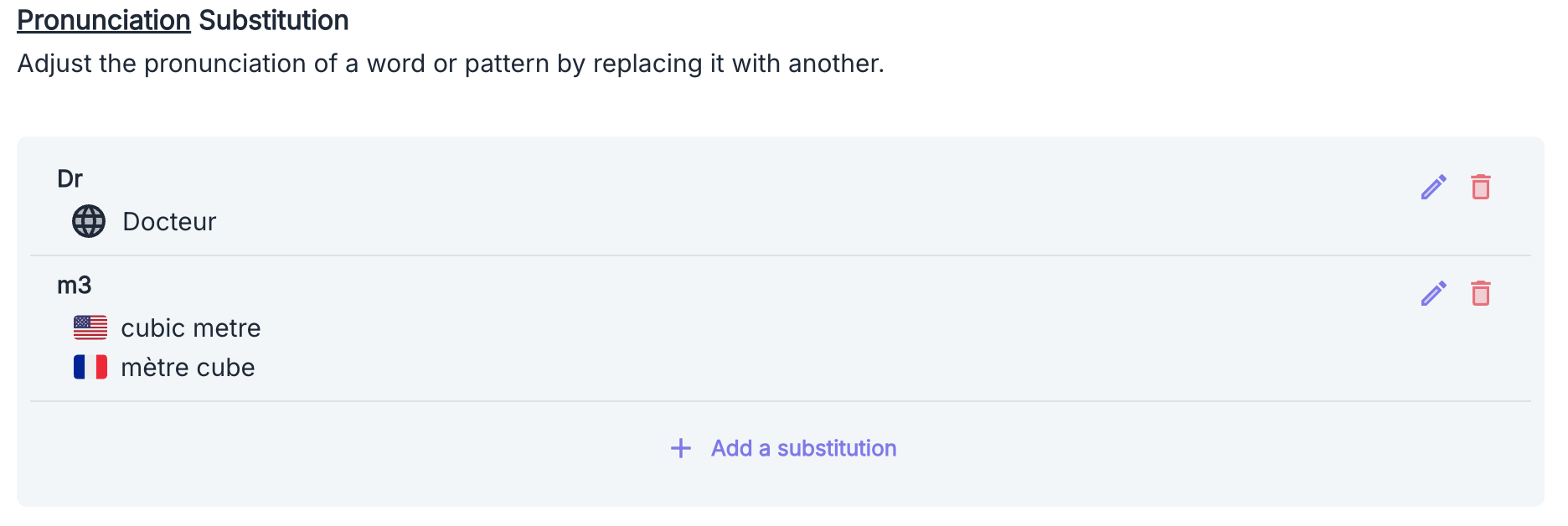Delete the 'm3' substitution via trash icon
This screenshot has height=526, width=1568.
click(1481, 293)
